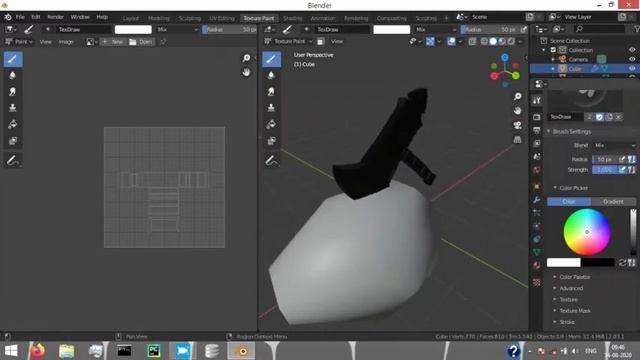The image size is (640, 360).
Task: Switch to the UV Editing workspace tab
Action: 222,18
